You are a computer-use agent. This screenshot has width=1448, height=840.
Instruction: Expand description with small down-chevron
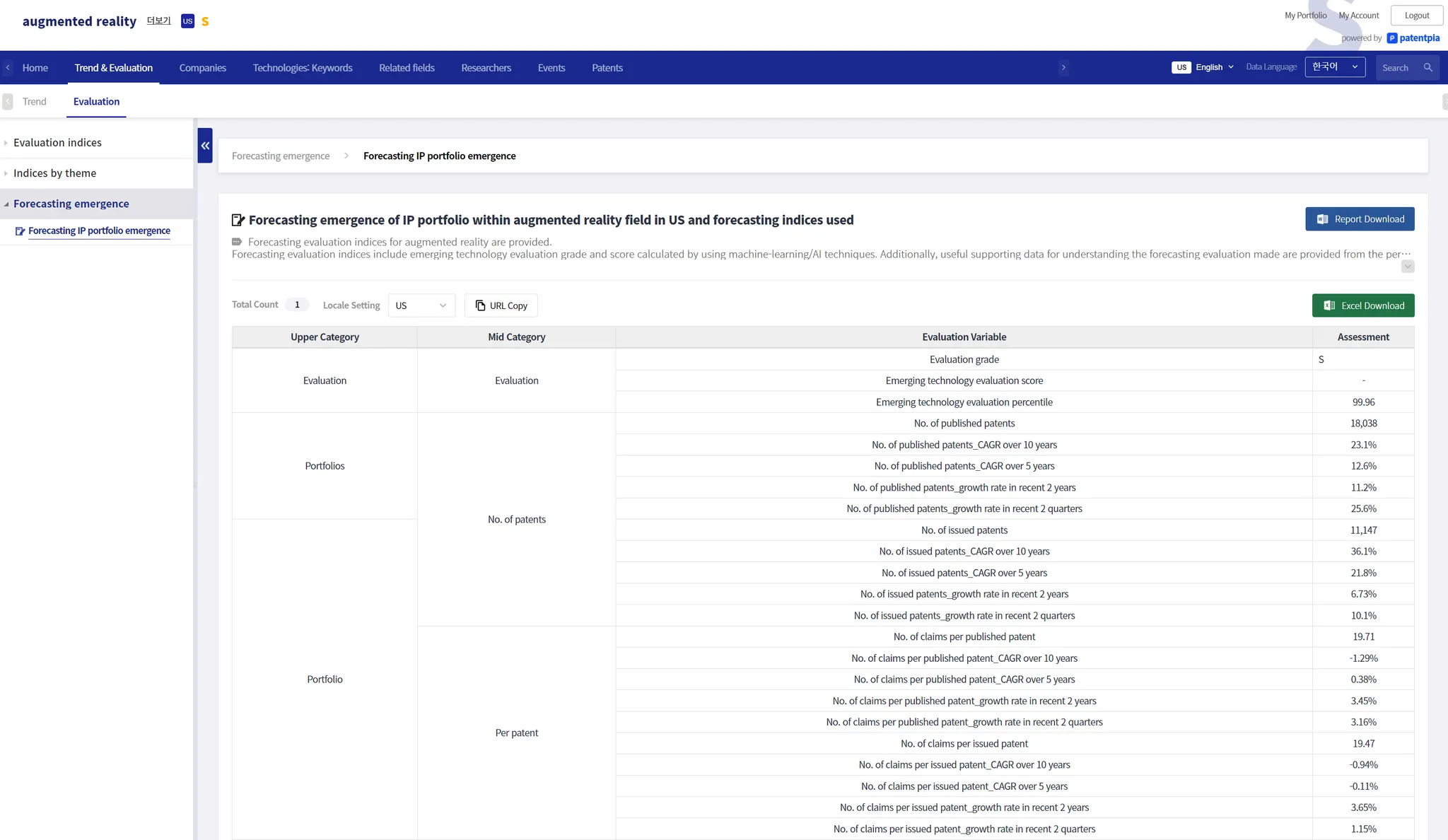(1407, 267)
